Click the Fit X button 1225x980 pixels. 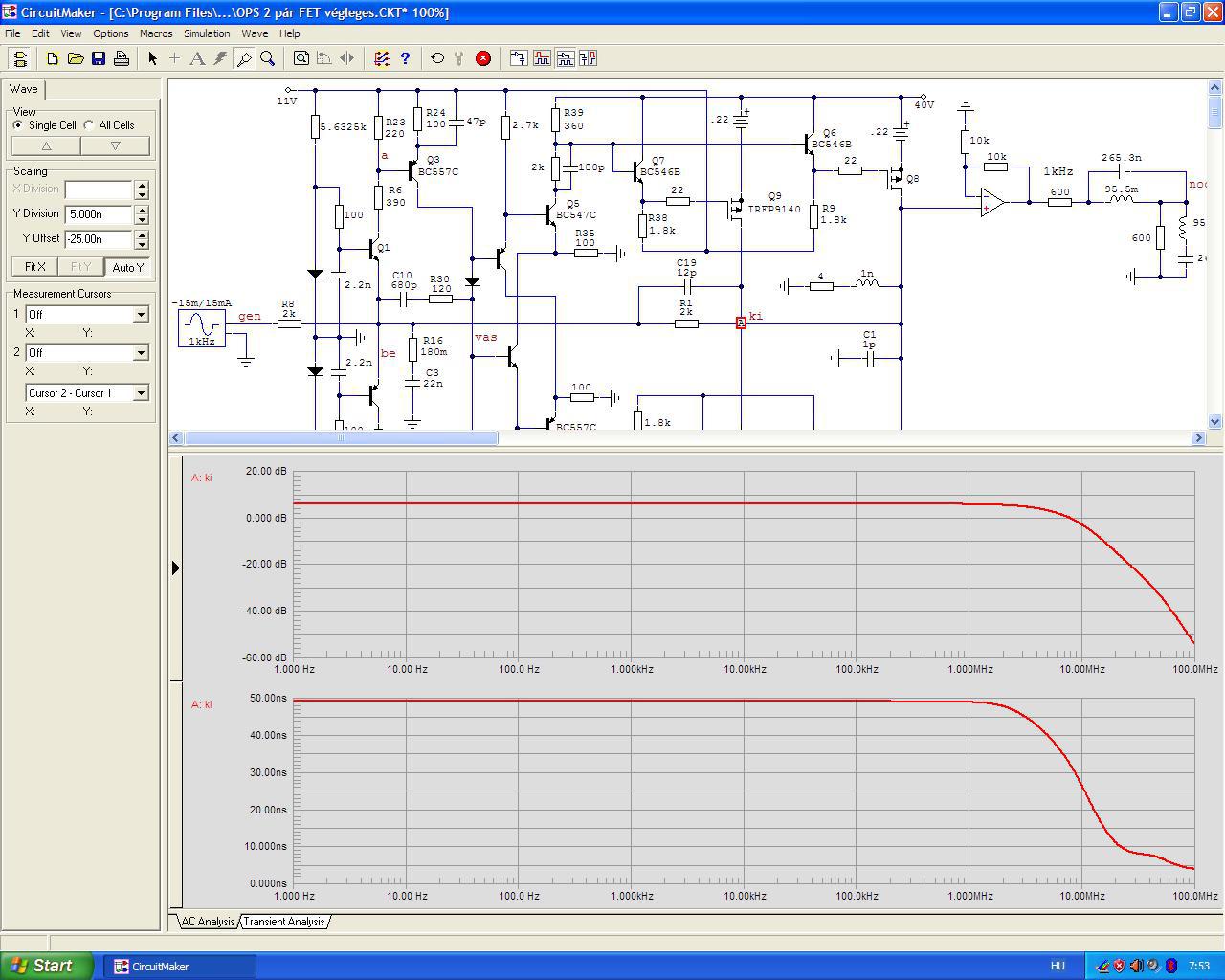point(34,267)
